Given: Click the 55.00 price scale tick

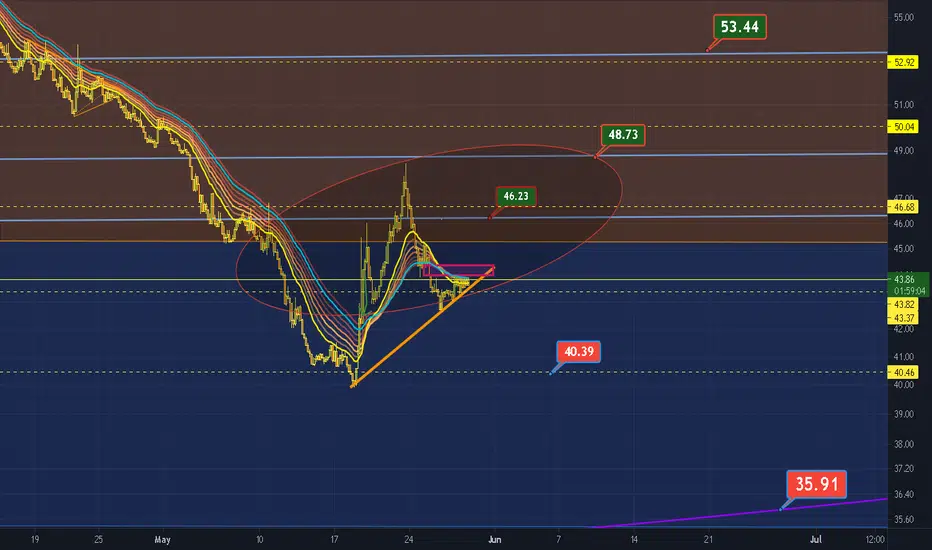Looking at the screenshot, I should (x=903, y=18).
